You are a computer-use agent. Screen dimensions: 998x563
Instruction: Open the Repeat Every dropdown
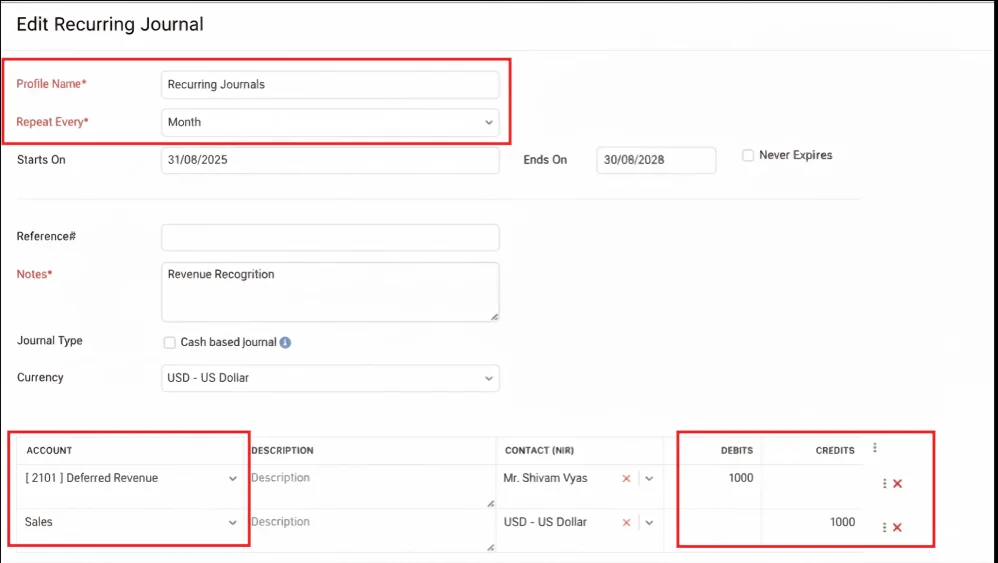[330, 122]
